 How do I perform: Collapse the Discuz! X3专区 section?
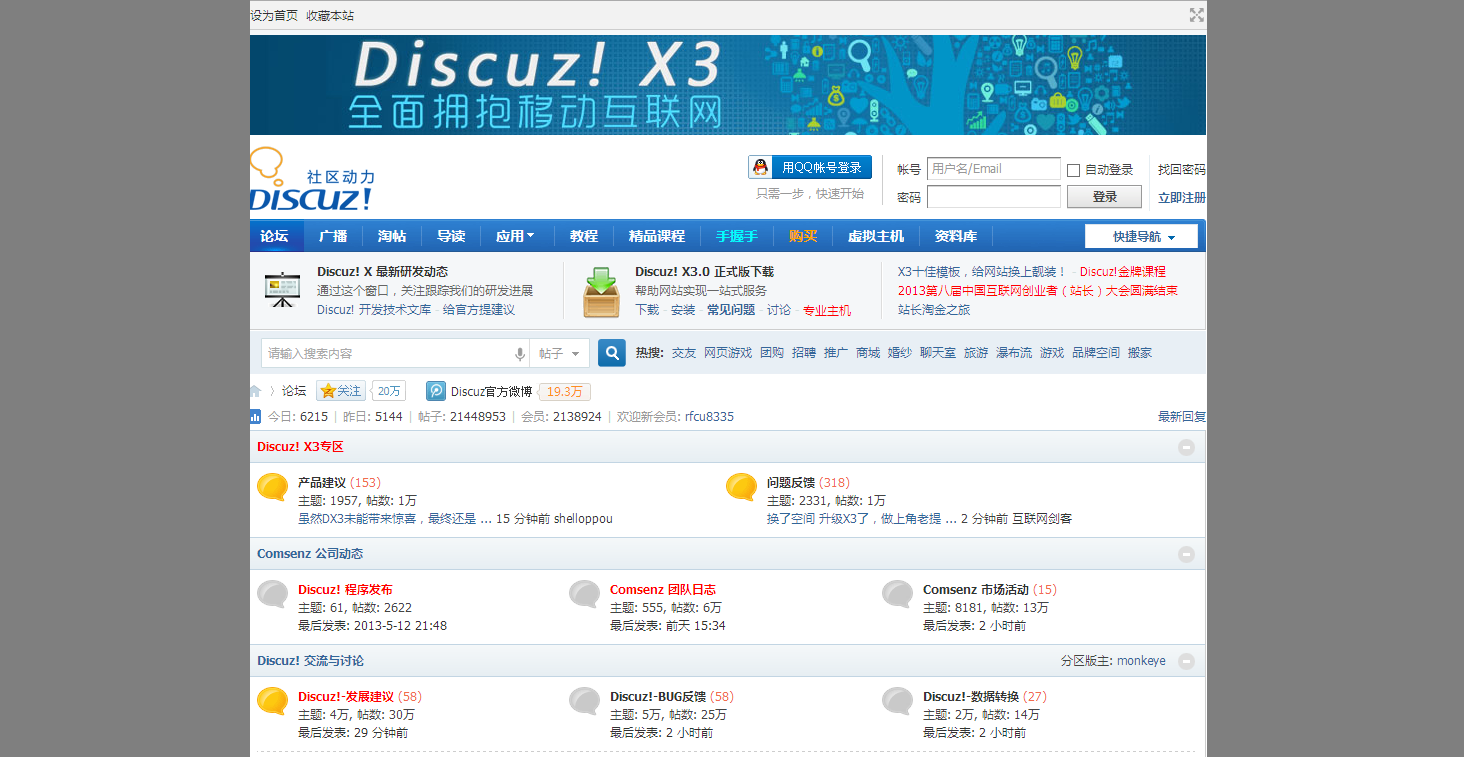coord(1186,447)
